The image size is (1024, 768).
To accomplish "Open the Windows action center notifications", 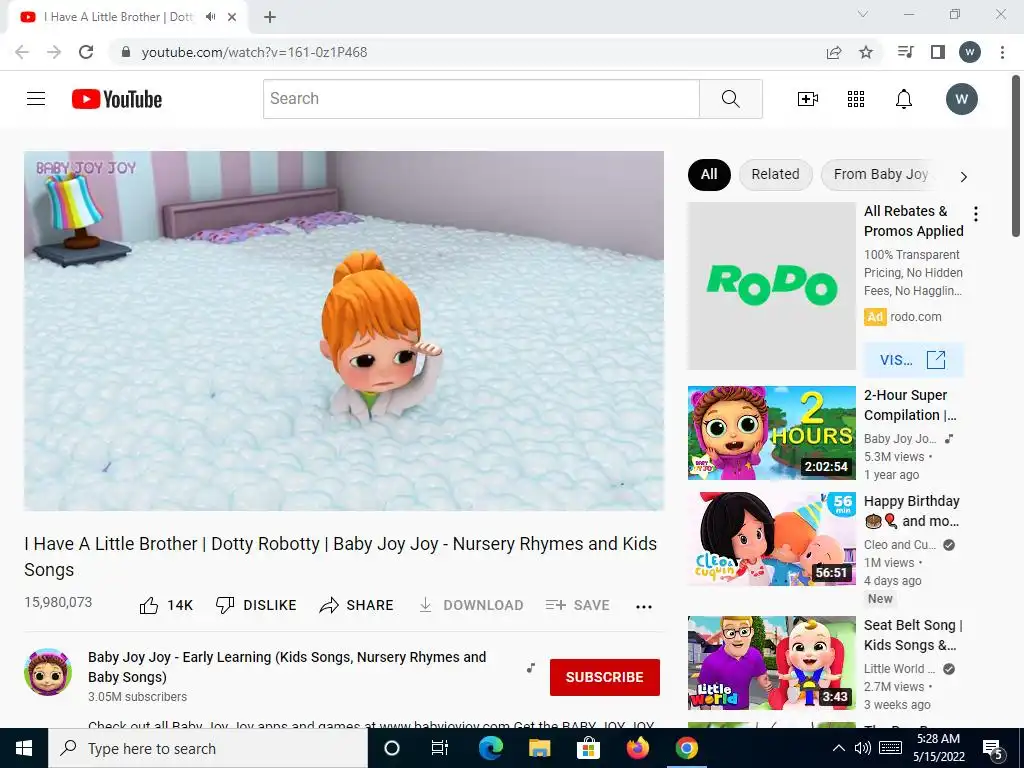I will coord(993,750).
